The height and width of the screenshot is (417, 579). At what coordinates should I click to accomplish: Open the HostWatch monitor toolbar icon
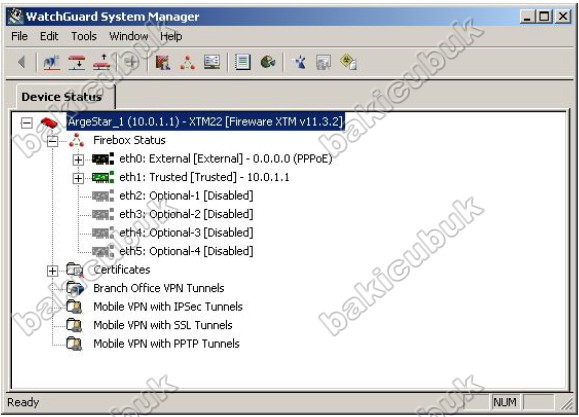coord(212,62)
